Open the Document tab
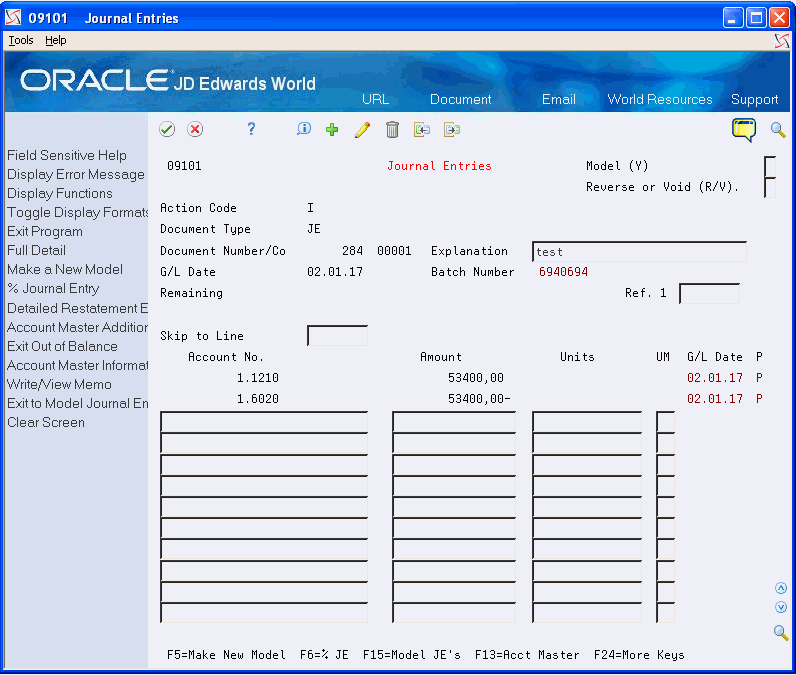The width and height of the screenshot is (796, 675). (460, 99)
